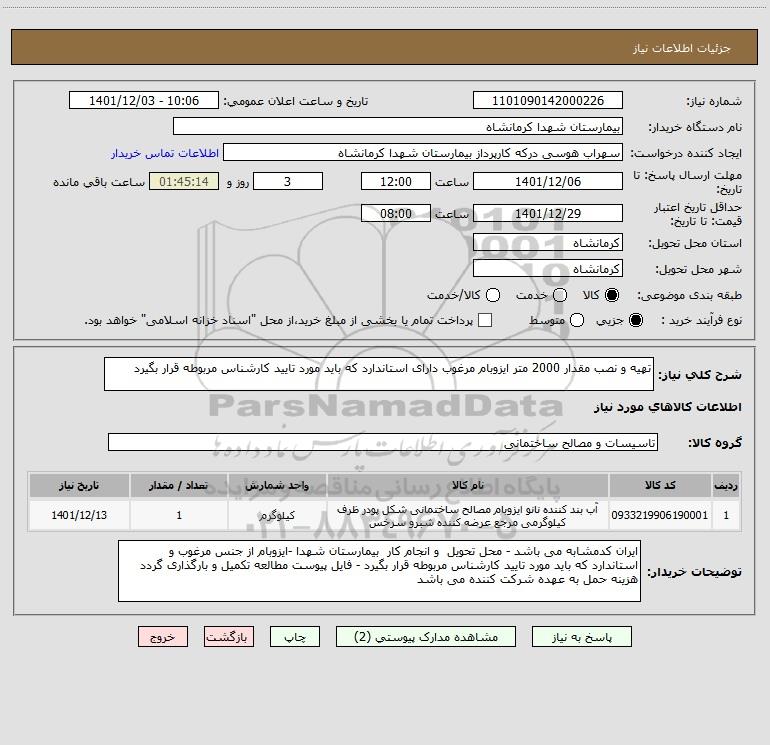The width and height of the screenshot is (770, 745).
Task: Click the deadline time field 12:00
Action: click(396, 181)
